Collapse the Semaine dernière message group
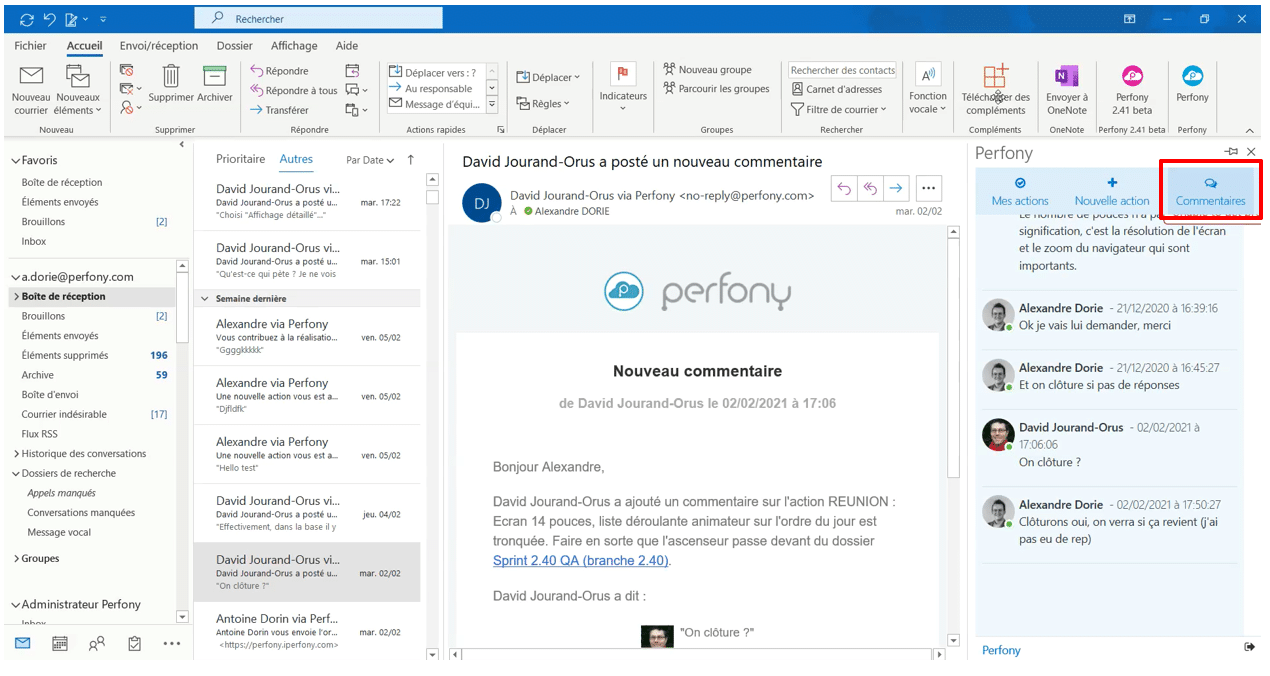1270x676 pixels. (x=205, y=299)
